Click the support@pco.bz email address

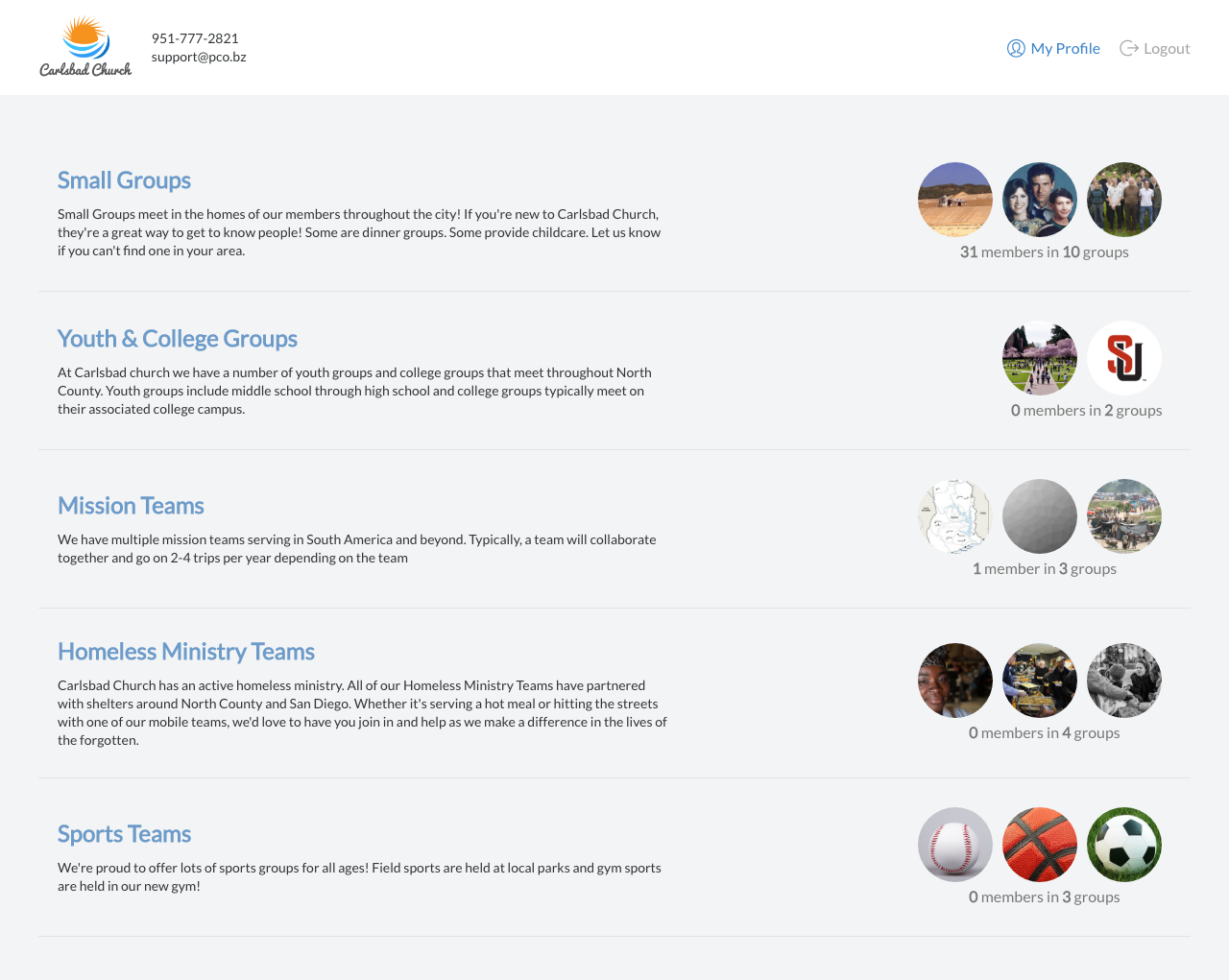click(x=199, y=57)
